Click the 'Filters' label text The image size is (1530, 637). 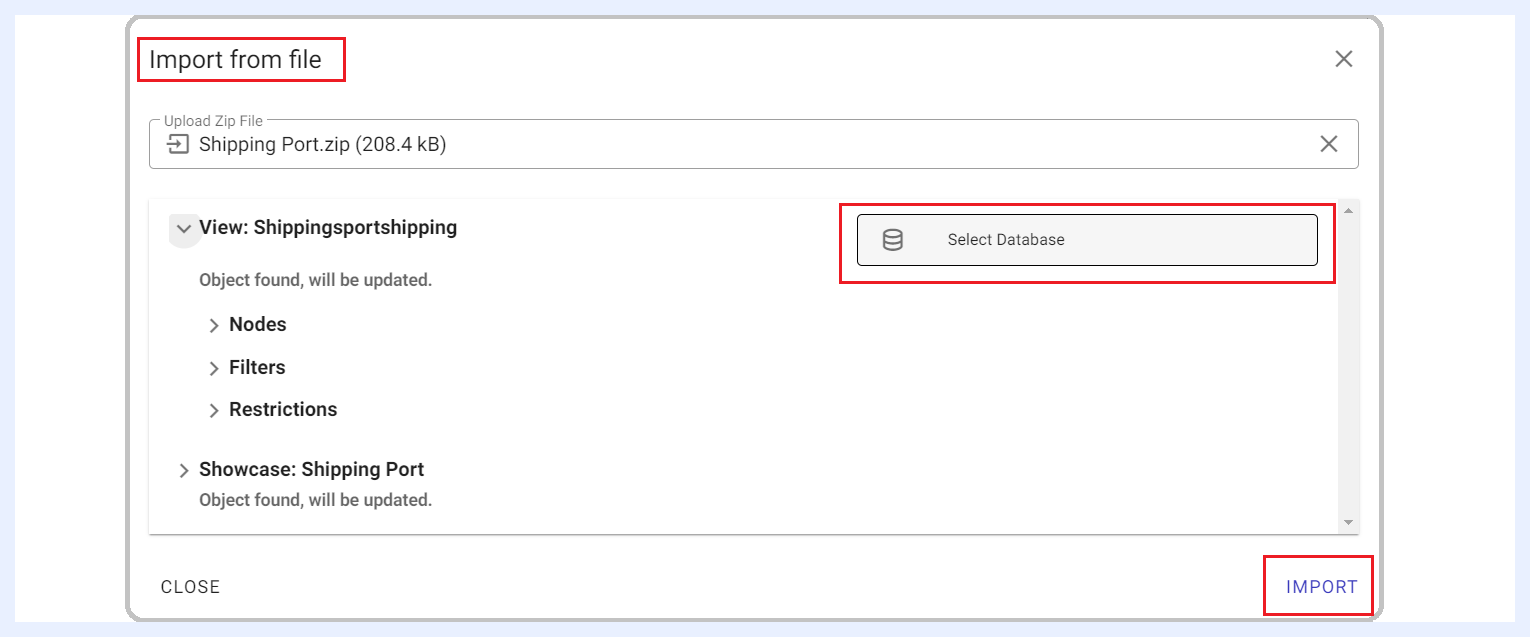pyautogui.click(x=257, y=367)
